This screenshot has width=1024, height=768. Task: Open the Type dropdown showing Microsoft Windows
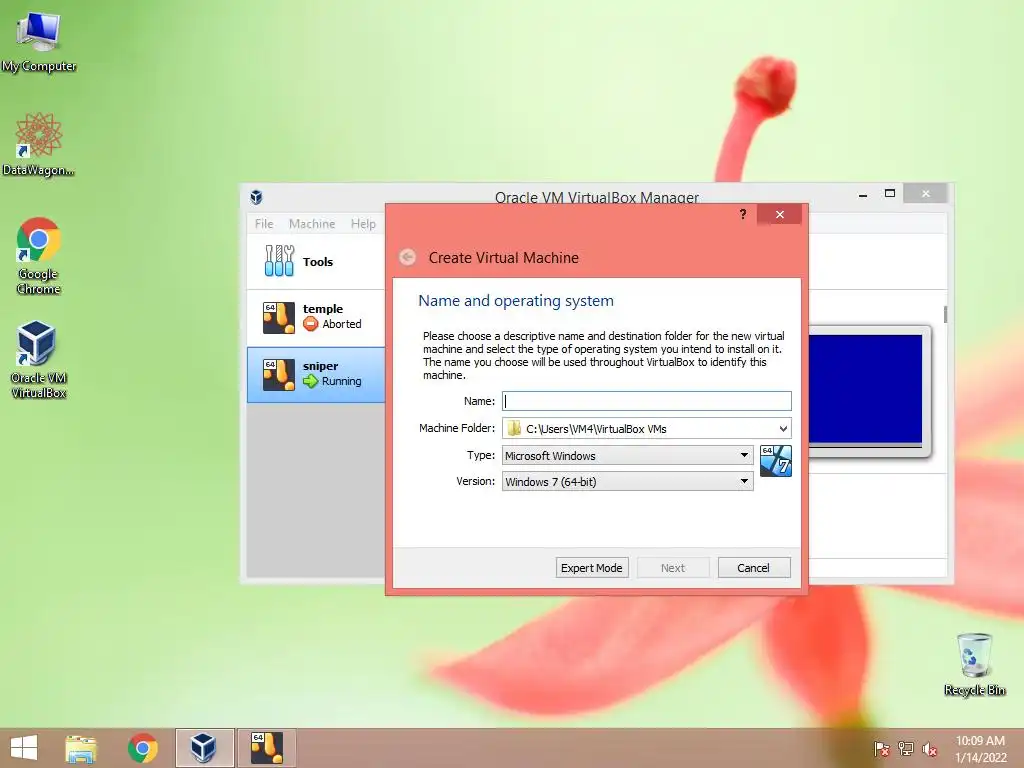pos(628,455)
